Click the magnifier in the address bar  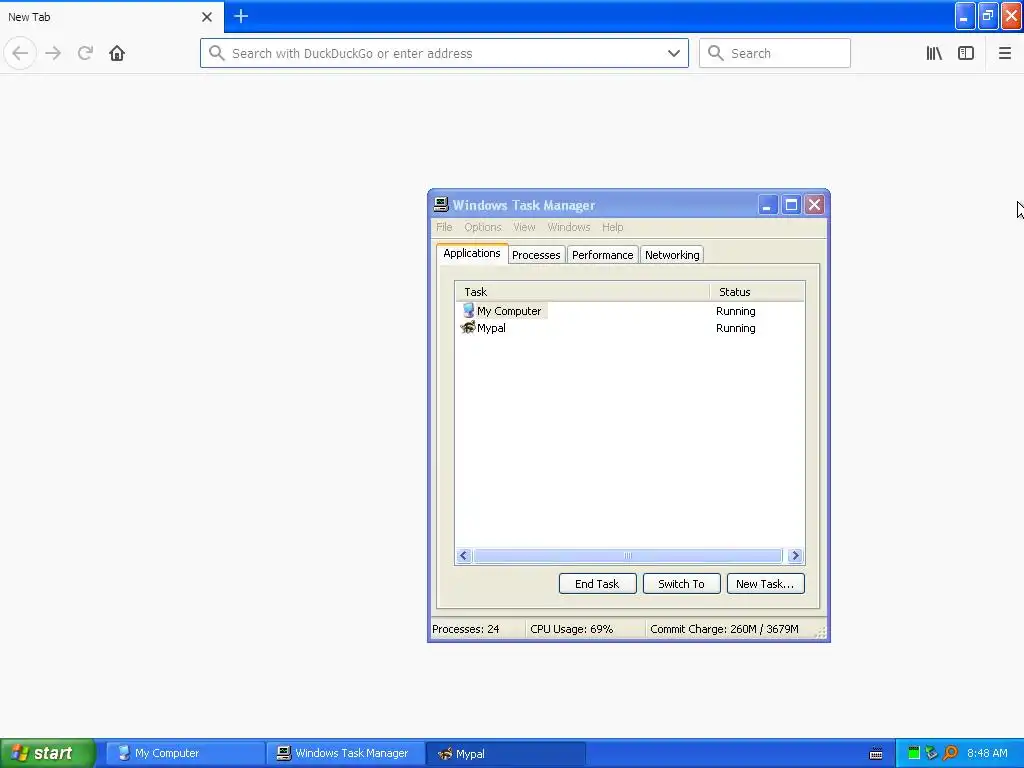[216, 53]
